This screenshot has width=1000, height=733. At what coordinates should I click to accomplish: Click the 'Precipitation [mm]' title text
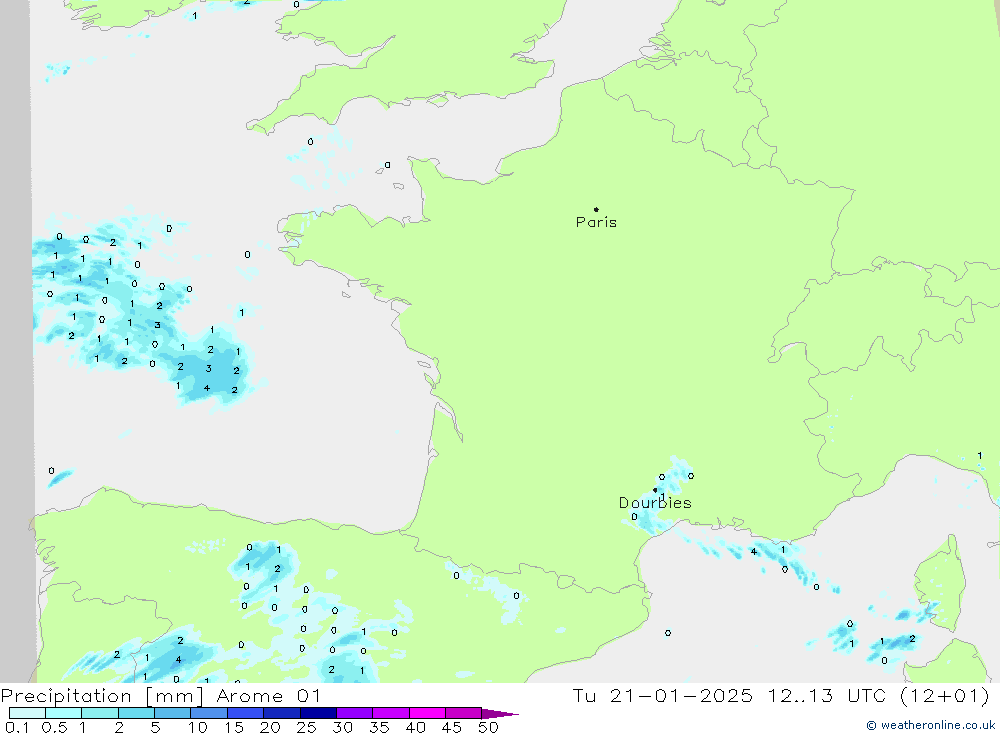[x=102, y=696]
